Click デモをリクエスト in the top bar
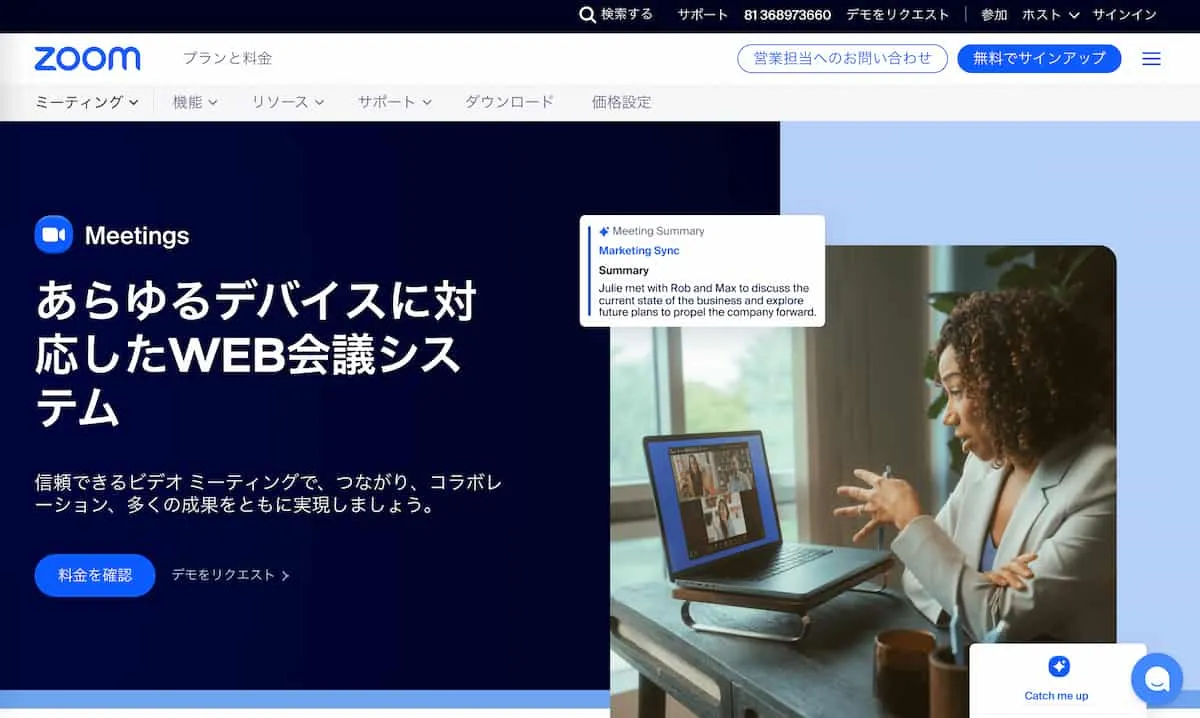This screenshot has height=718, width=1200. point(898,15)
